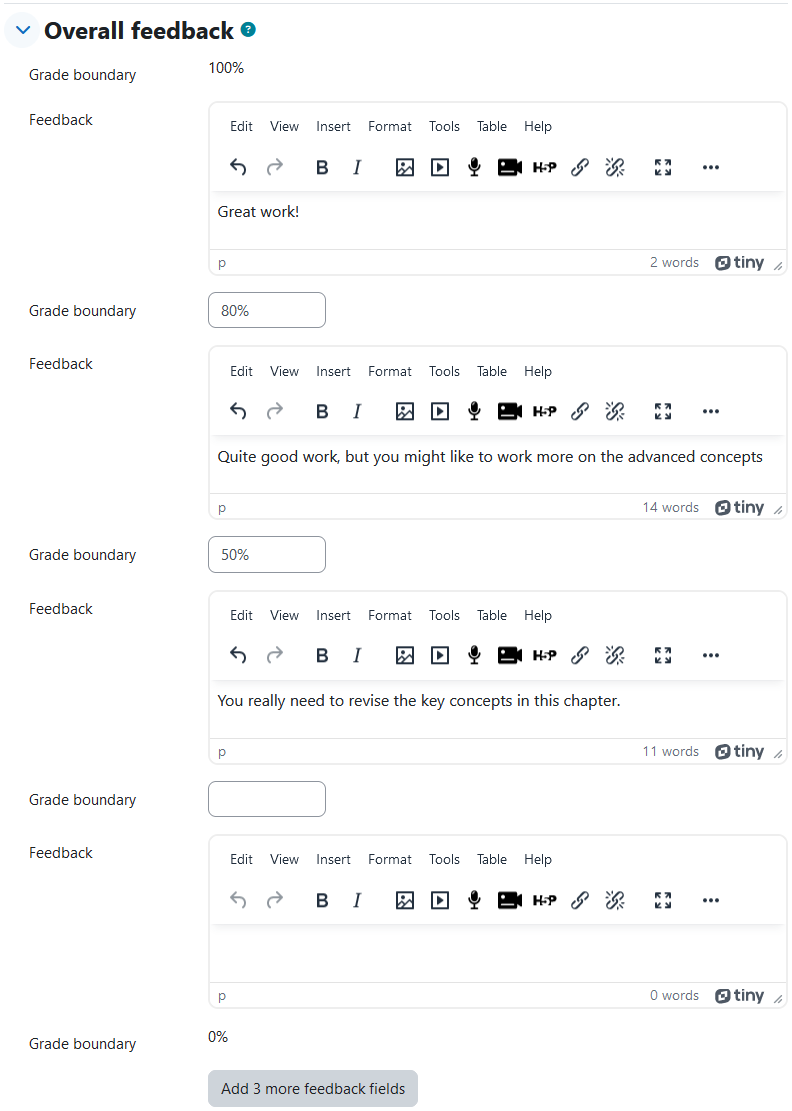
Task: Insert multimedia in 'You really need to revise' editor
Action: (440, 655)
